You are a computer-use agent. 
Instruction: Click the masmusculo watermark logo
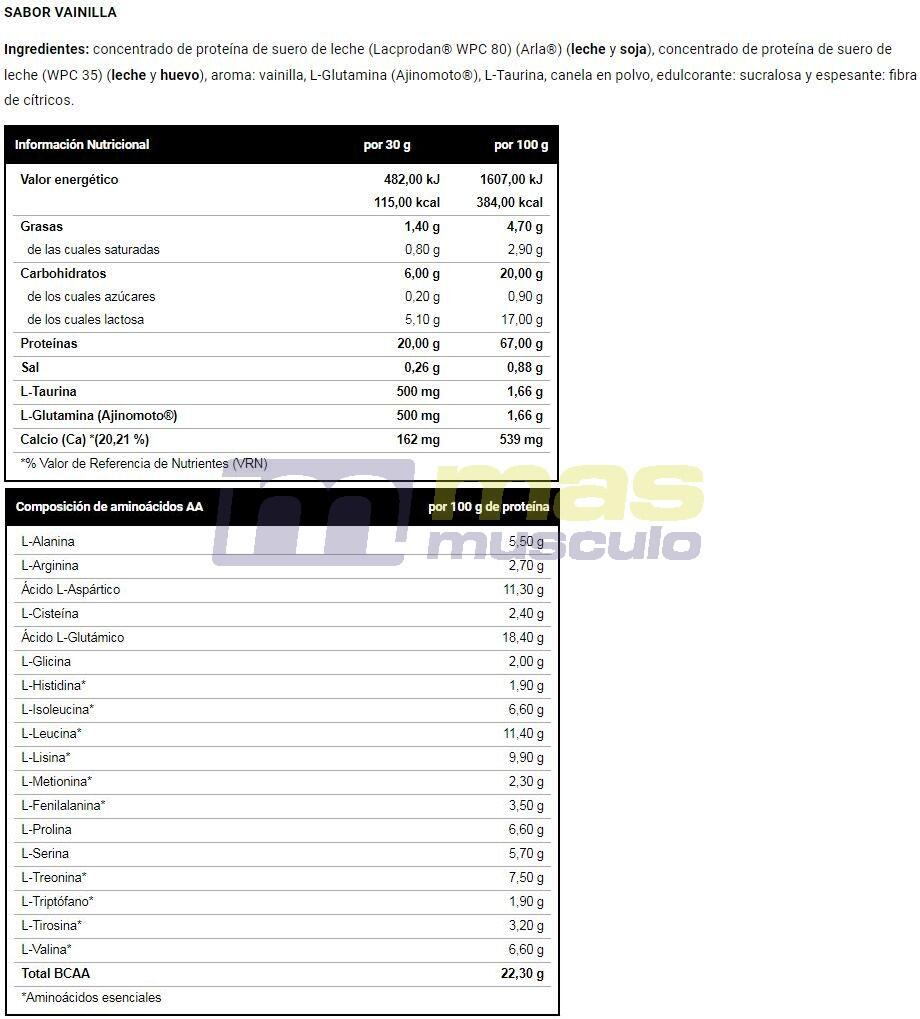pyautogui.click(x=458, y=512)
